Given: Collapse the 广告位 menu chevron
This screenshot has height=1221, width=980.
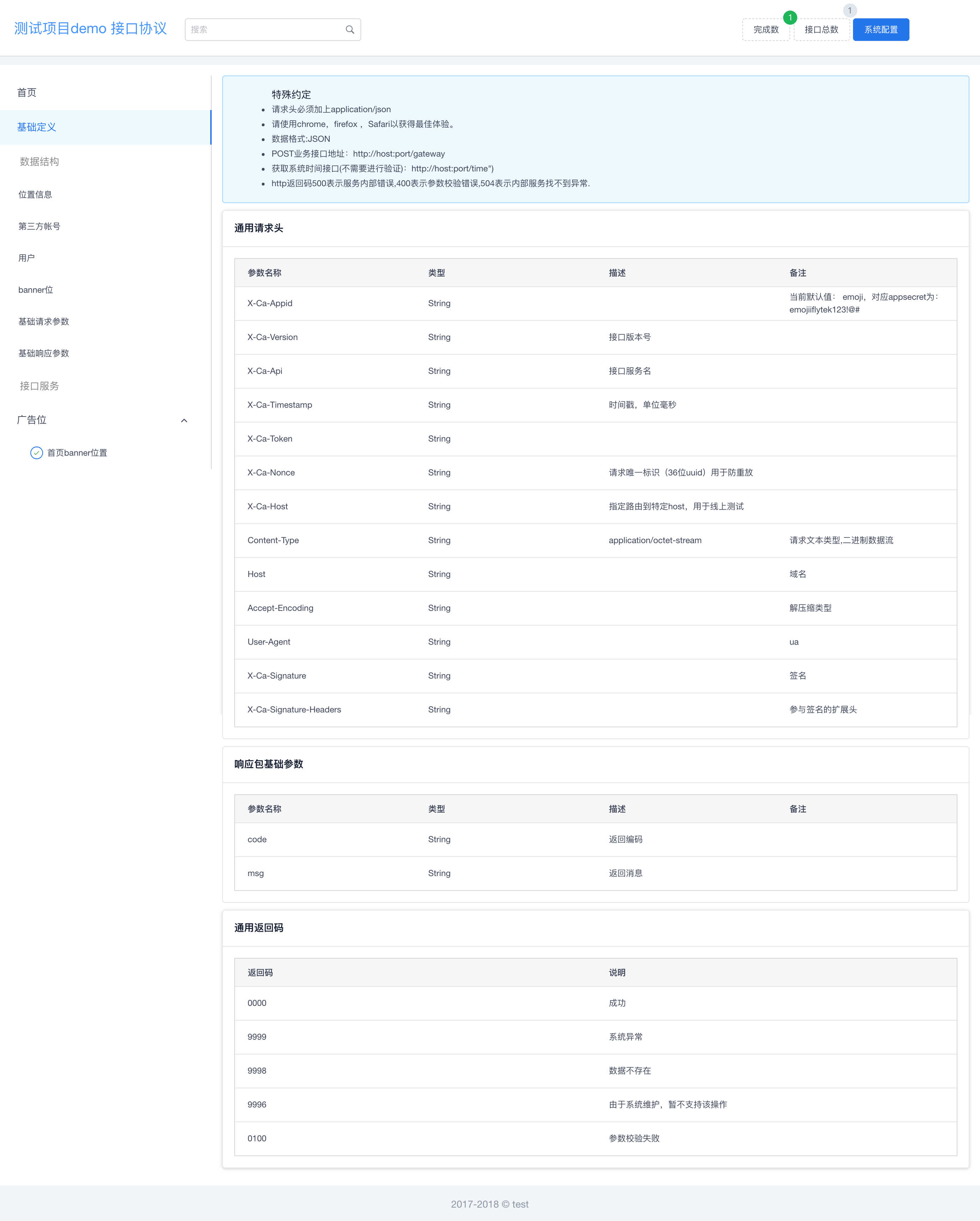Looking at the screenshot, I should tap(183, 420).
